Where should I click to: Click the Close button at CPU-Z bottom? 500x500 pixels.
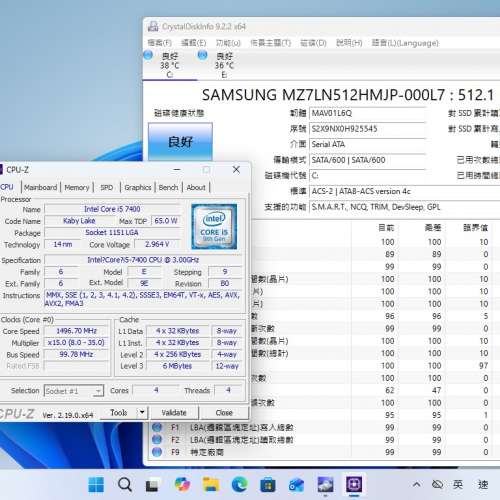pyautogui.click(x=224, y=413)
